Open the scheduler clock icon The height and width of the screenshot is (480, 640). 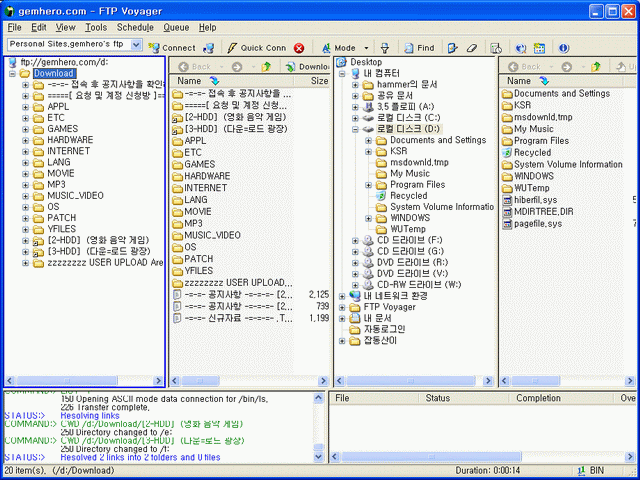click(x=496, y=48)
